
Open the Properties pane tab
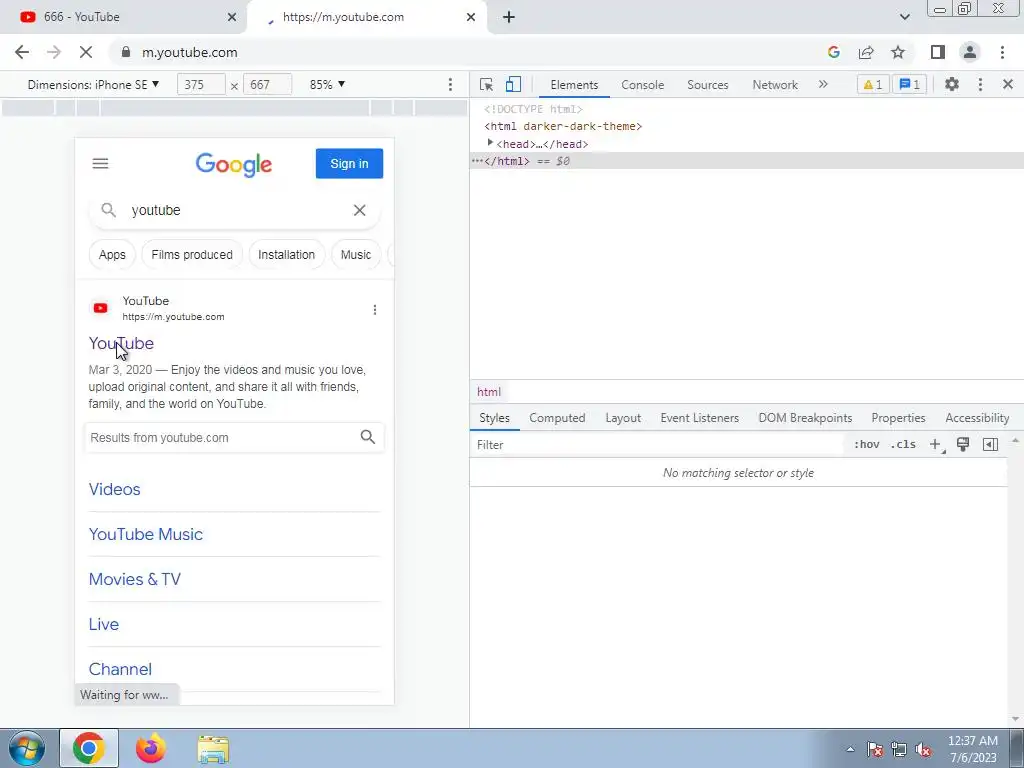coord(898,418)
